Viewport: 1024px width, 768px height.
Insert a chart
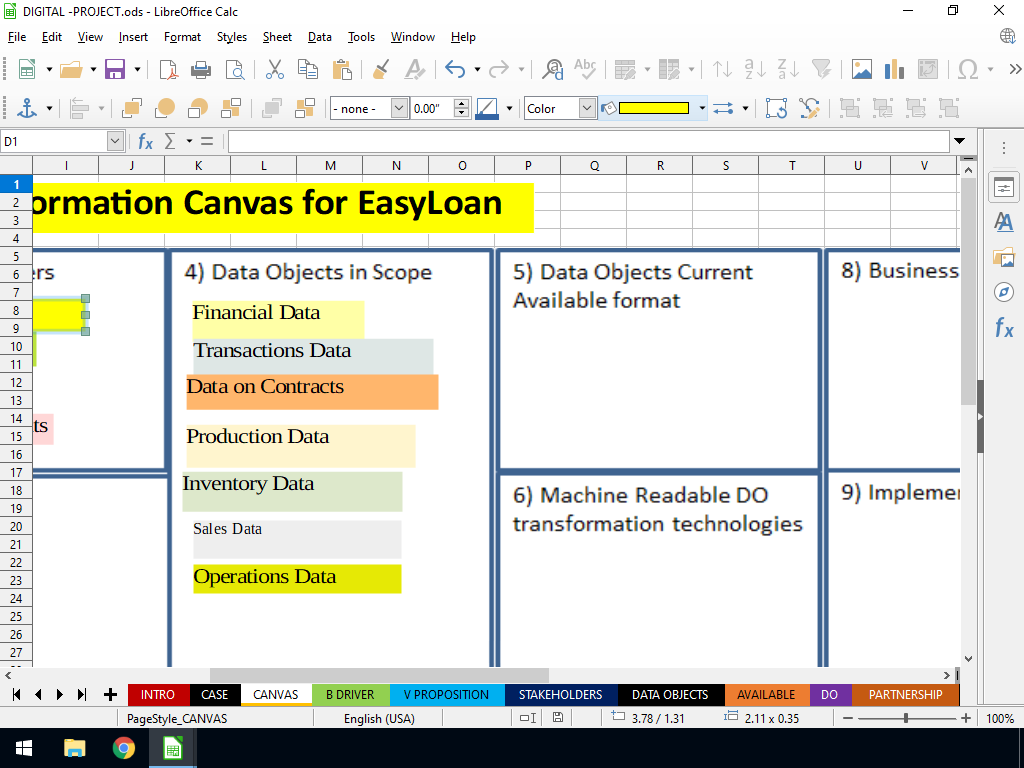(x=894, y=69)
